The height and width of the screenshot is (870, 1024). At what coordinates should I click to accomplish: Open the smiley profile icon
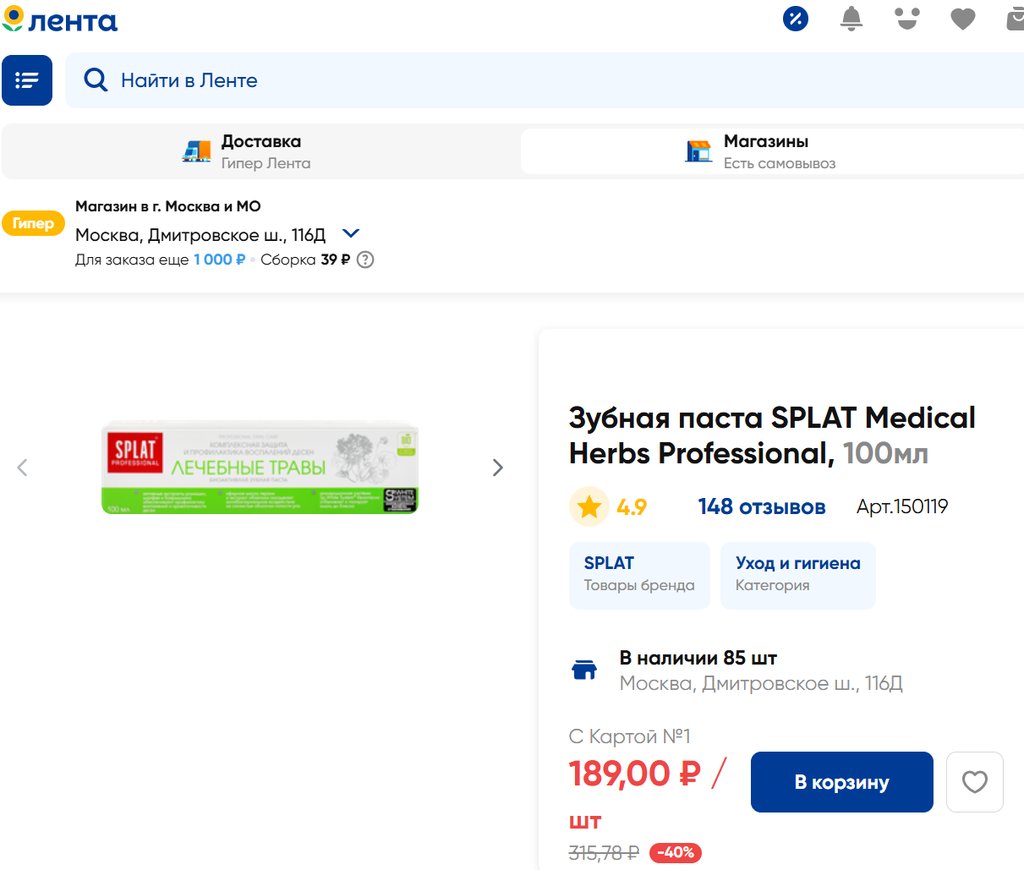[907, 18]
